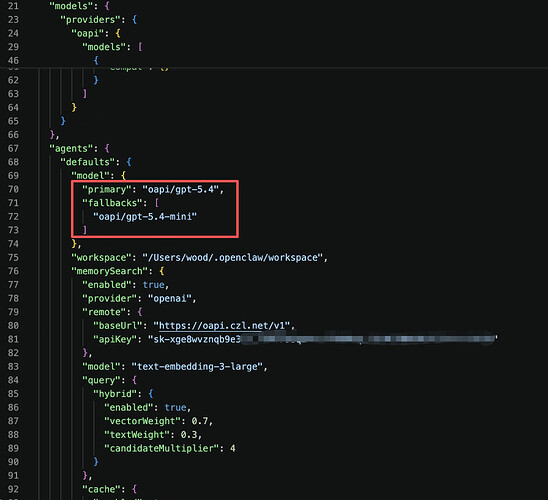Click the candidateMultiplier value 4
The height and width of the screenshot is (500, 548).
233,448
